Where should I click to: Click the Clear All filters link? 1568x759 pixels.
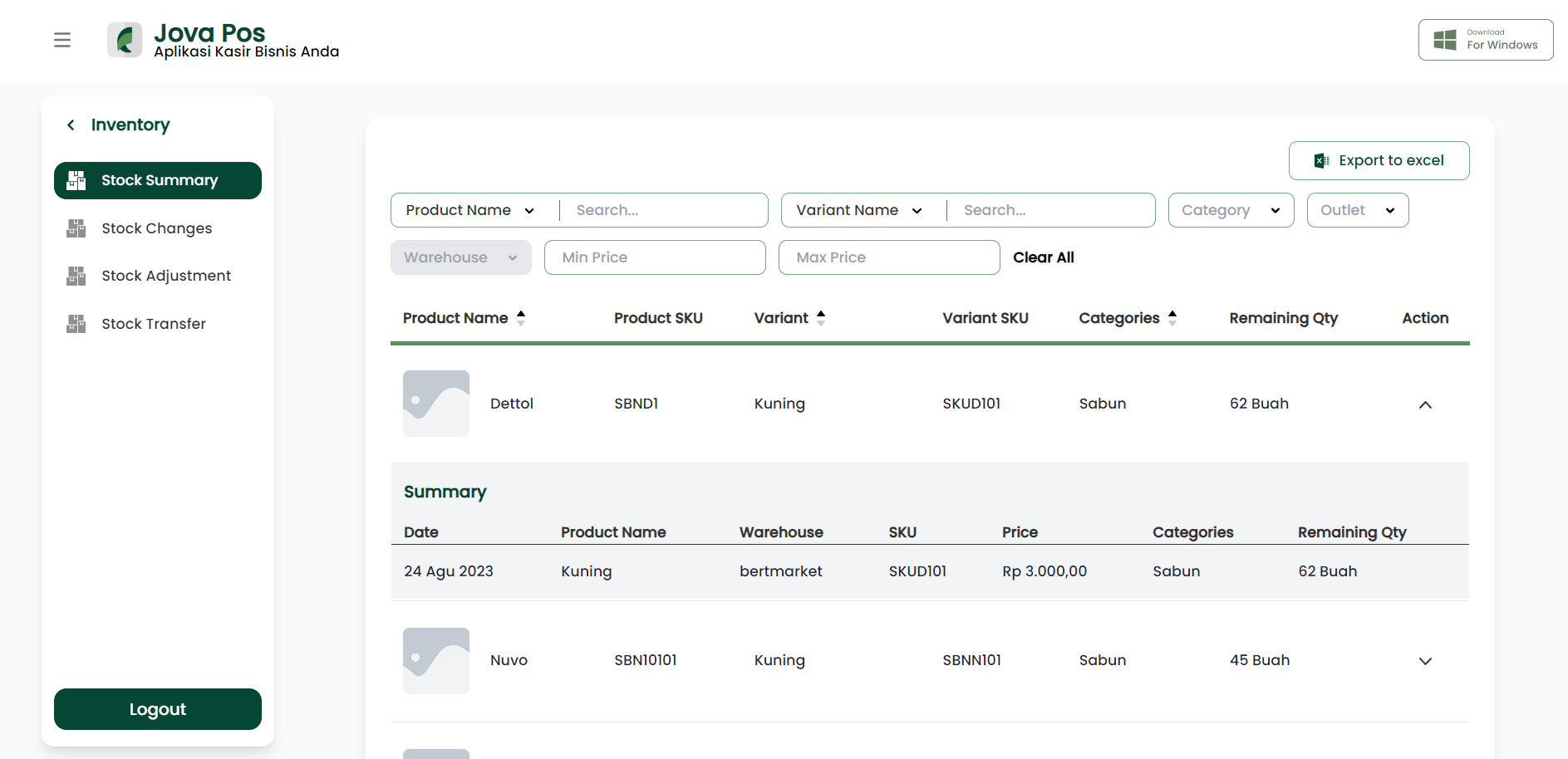click(1044, 257)
